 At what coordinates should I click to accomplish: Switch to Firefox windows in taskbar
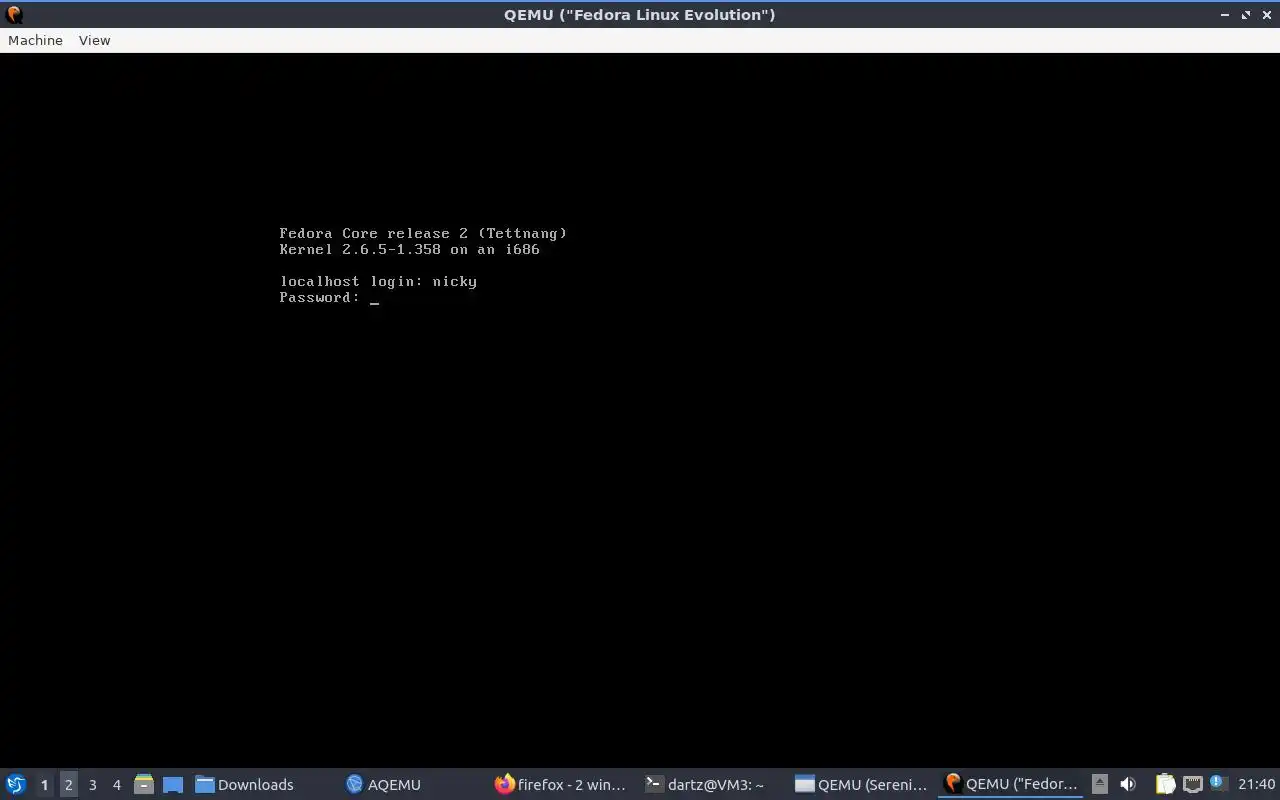tap(561, 784)
